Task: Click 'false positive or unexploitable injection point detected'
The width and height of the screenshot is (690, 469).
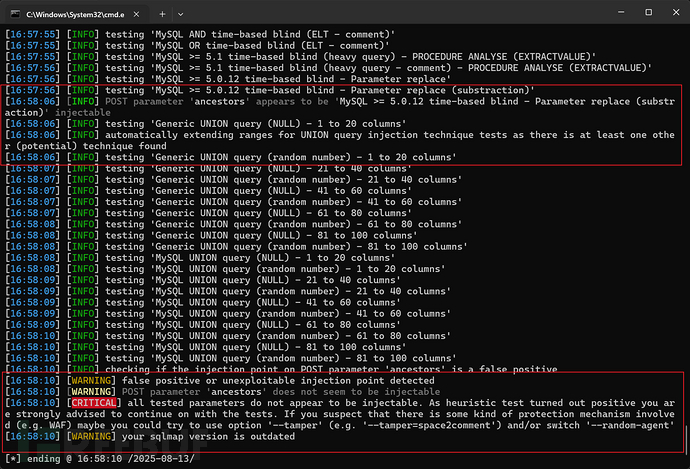Action: 278,381
